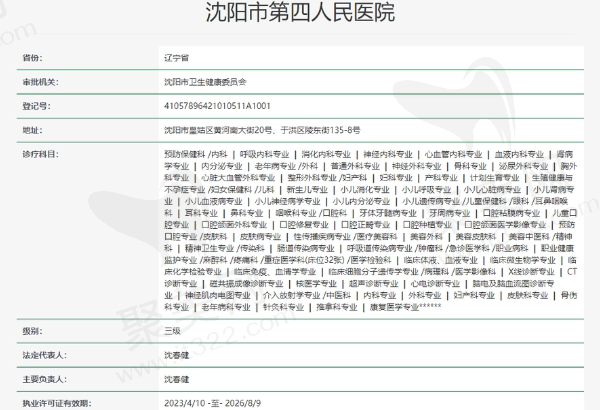Click 牙体牙髓病专业 entry
The image size is (600, 410).
[388, 213]
